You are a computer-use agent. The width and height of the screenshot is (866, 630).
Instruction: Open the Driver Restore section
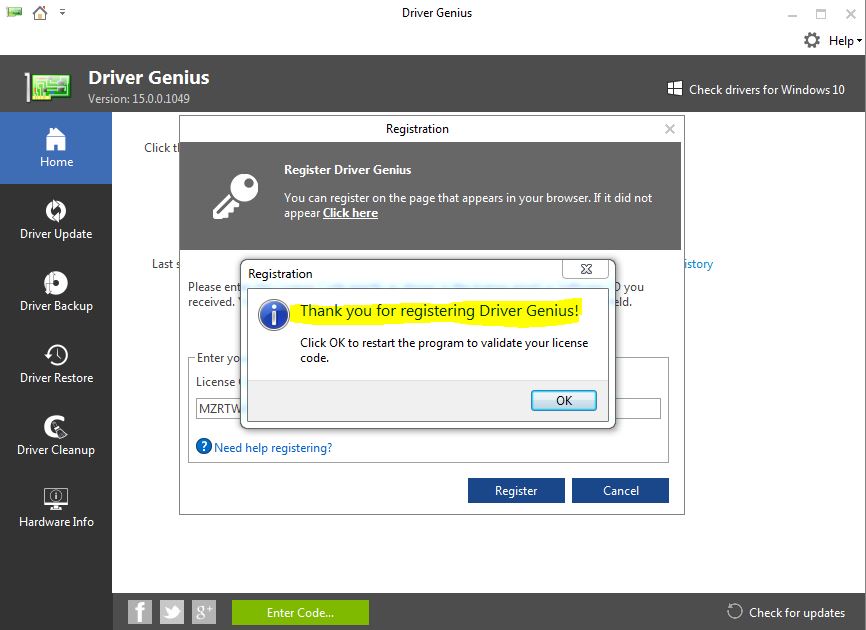pos(56,364)
